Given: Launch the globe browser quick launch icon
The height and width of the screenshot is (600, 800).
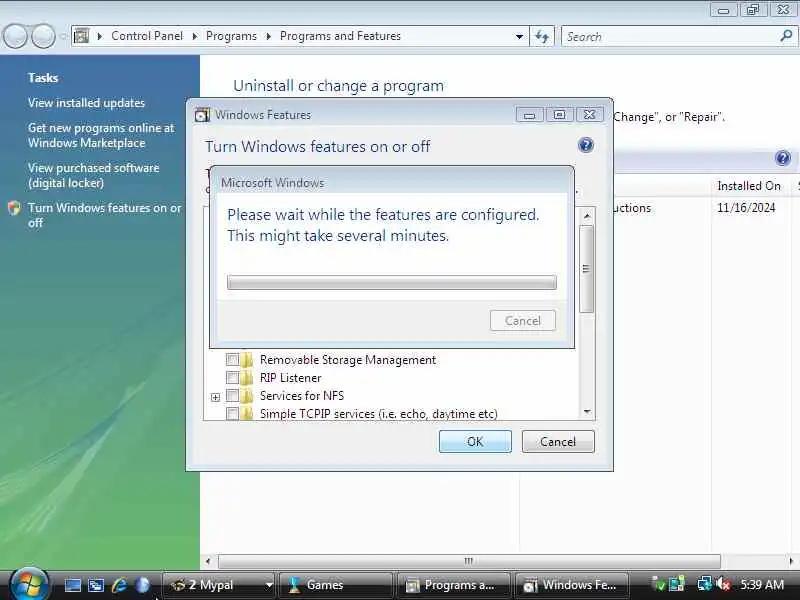Looking at the screenshot, I should point(143,585).
